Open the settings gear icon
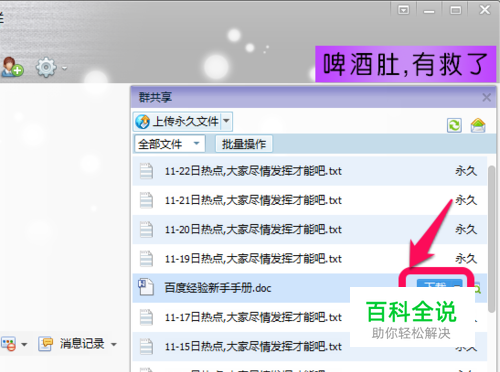This screenshot has height=372, width=500. pos(46,67)
